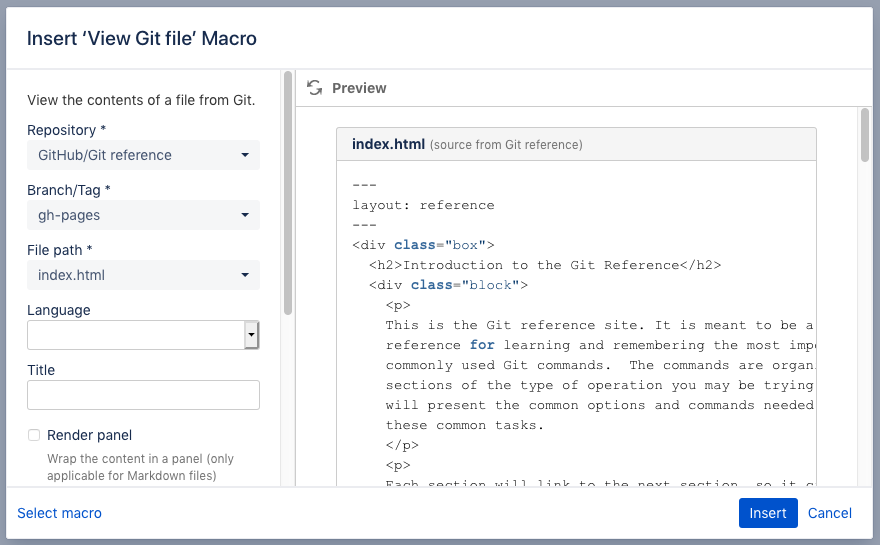Click the left panel scrollbar

[x=288, y=192]
